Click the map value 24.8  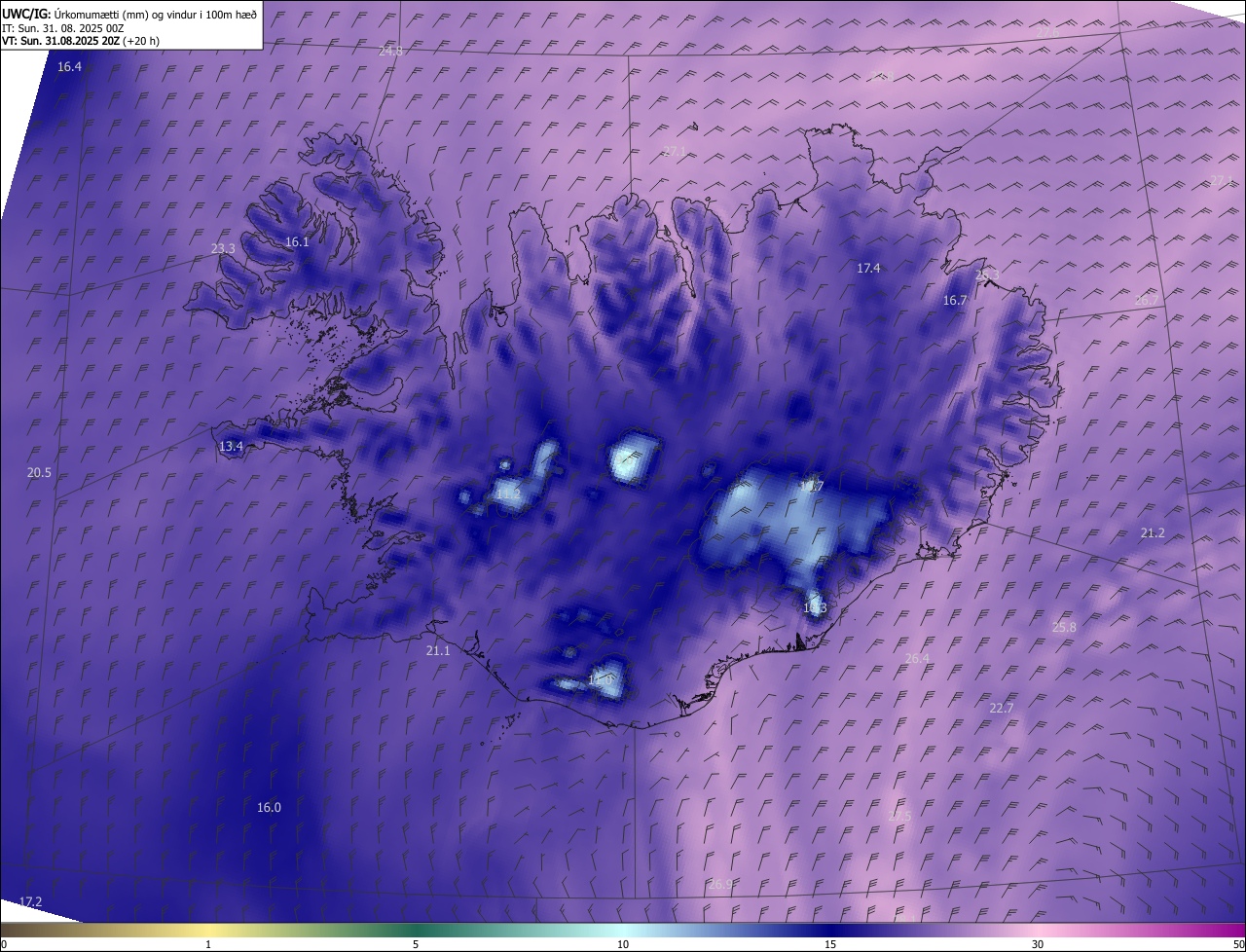[390, 51]
